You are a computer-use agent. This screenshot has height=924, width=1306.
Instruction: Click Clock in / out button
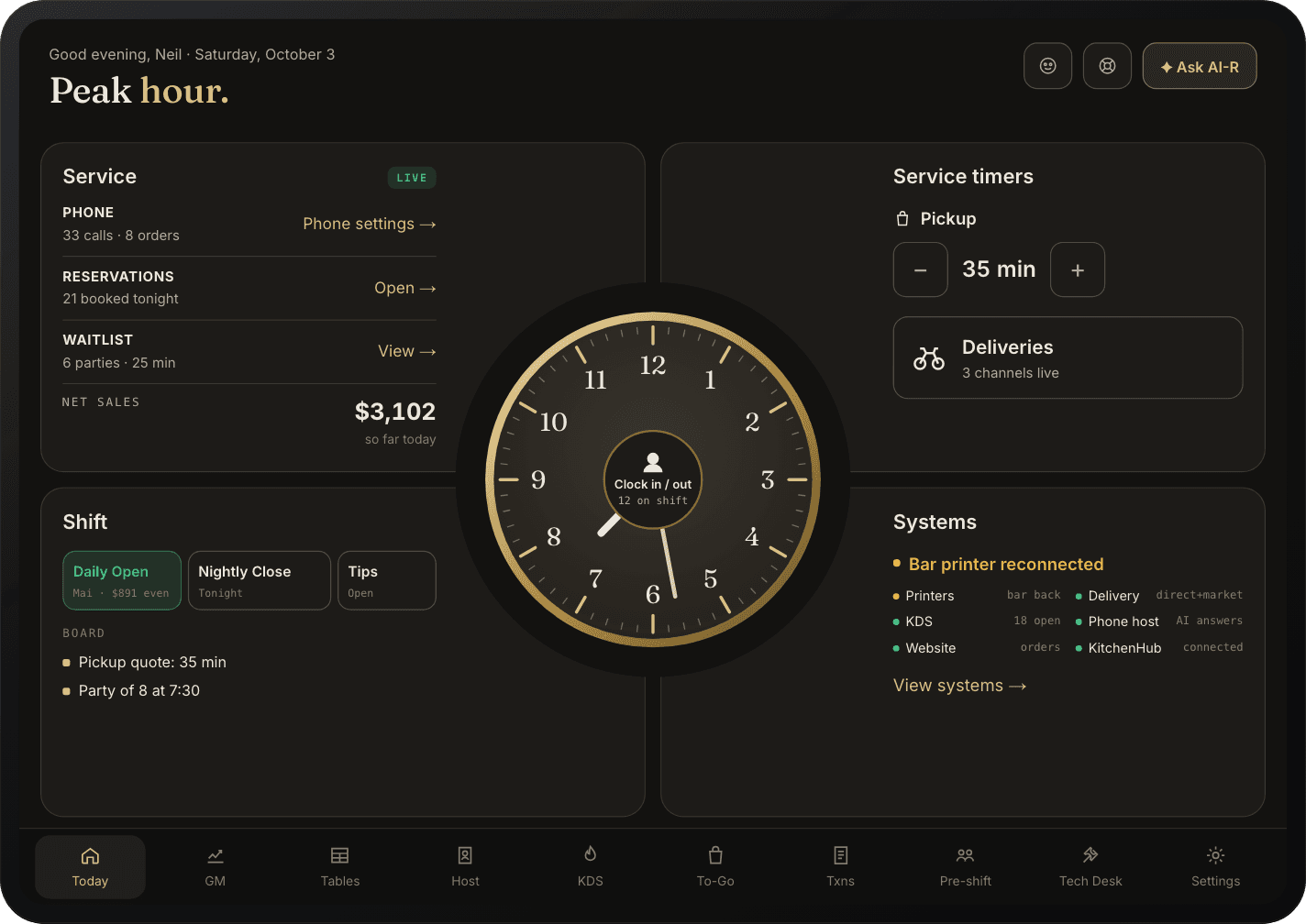653,479
